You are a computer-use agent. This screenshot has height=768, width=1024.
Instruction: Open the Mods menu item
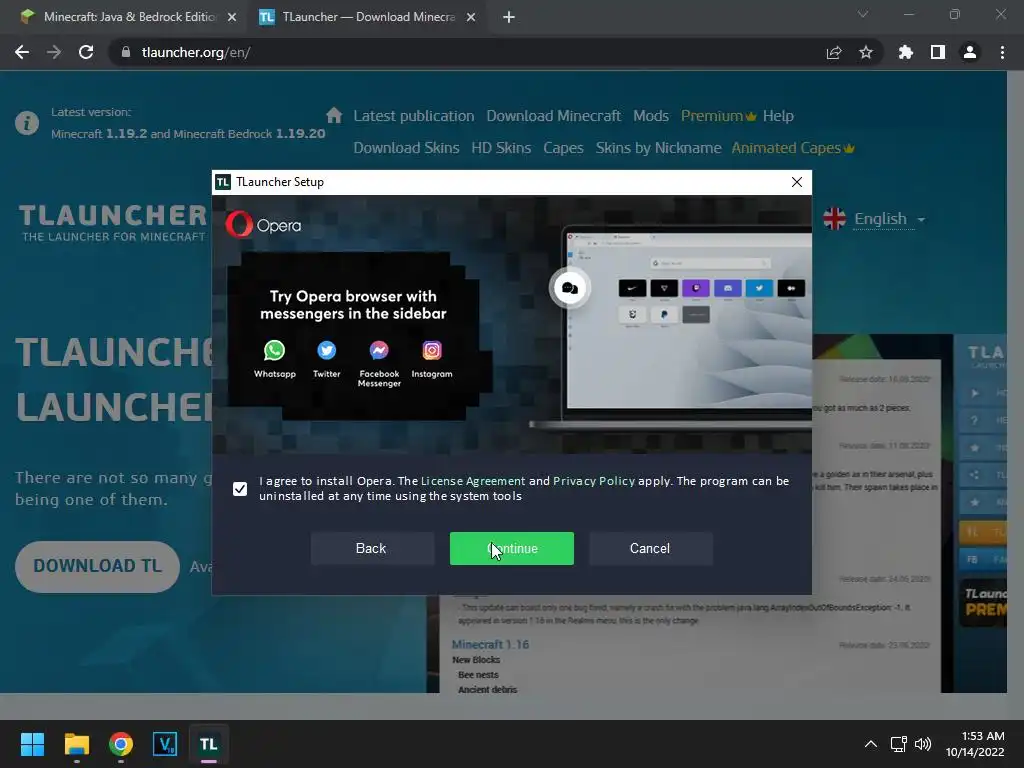pos(650,116)
